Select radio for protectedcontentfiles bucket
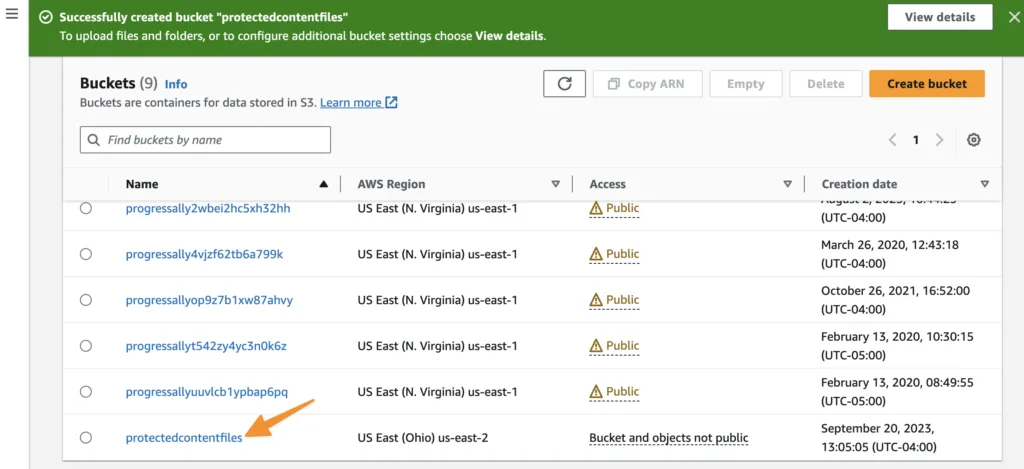This screenshot has width=1024, height=469. coord(86,438)
